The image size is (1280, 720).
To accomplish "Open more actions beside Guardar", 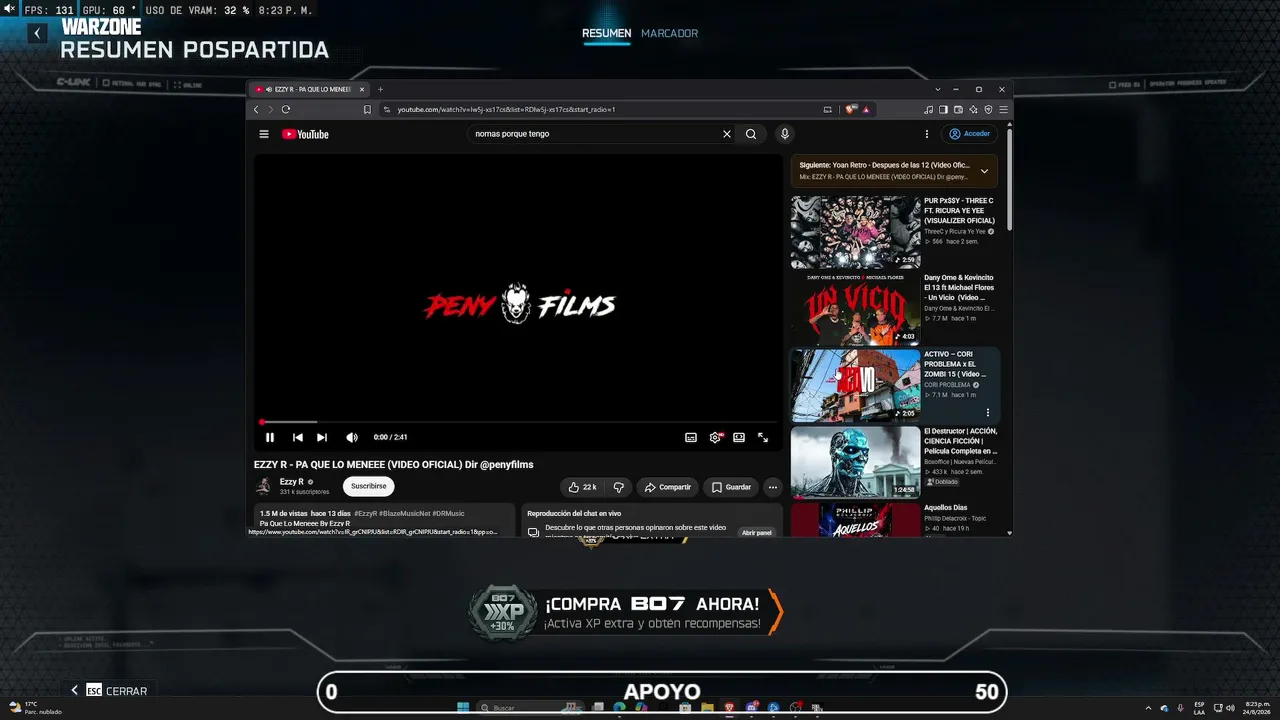I will pos(772,487).
